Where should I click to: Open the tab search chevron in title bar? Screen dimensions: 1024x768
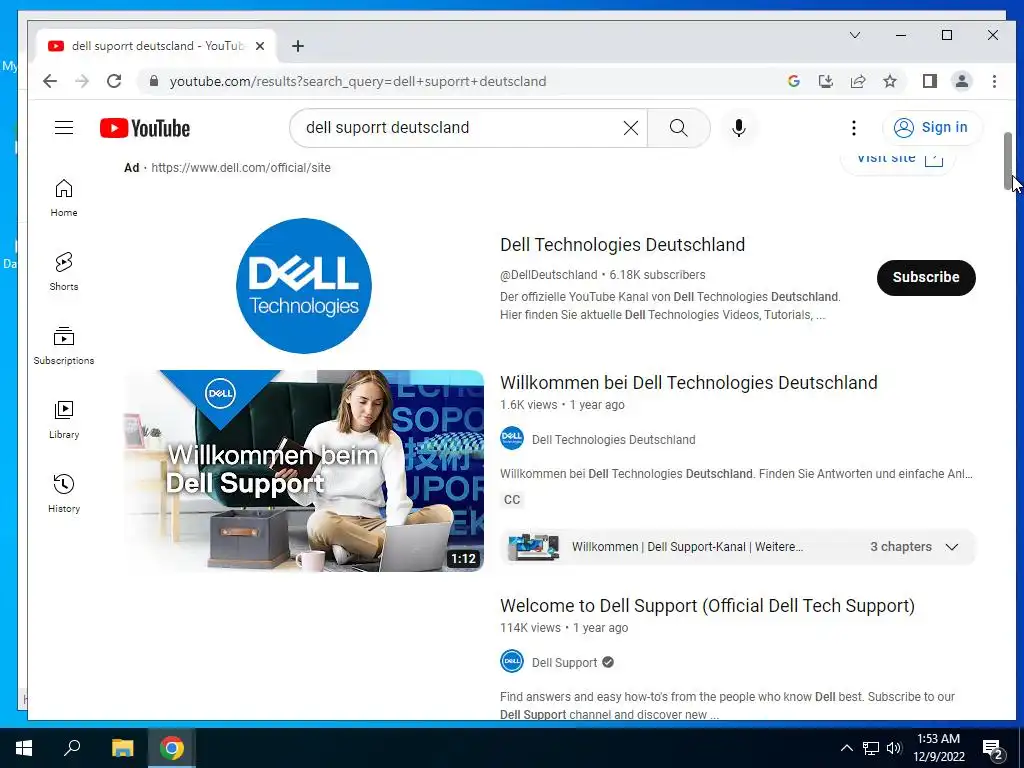pyautogui.click(x=855, y=35)
